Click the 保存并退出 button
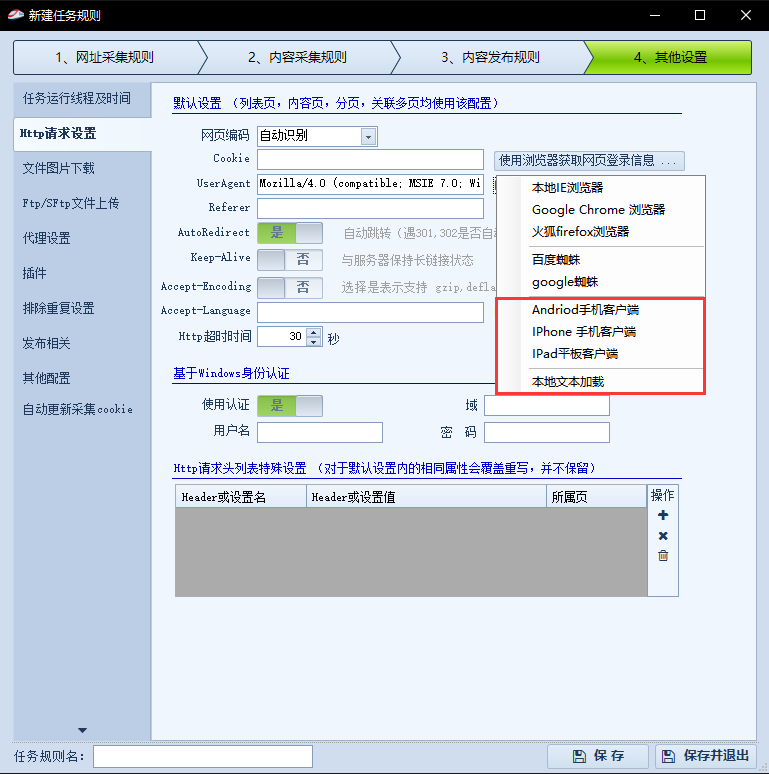Image resolution: width=769 pixels, height=774 pixels. [706, 756]
